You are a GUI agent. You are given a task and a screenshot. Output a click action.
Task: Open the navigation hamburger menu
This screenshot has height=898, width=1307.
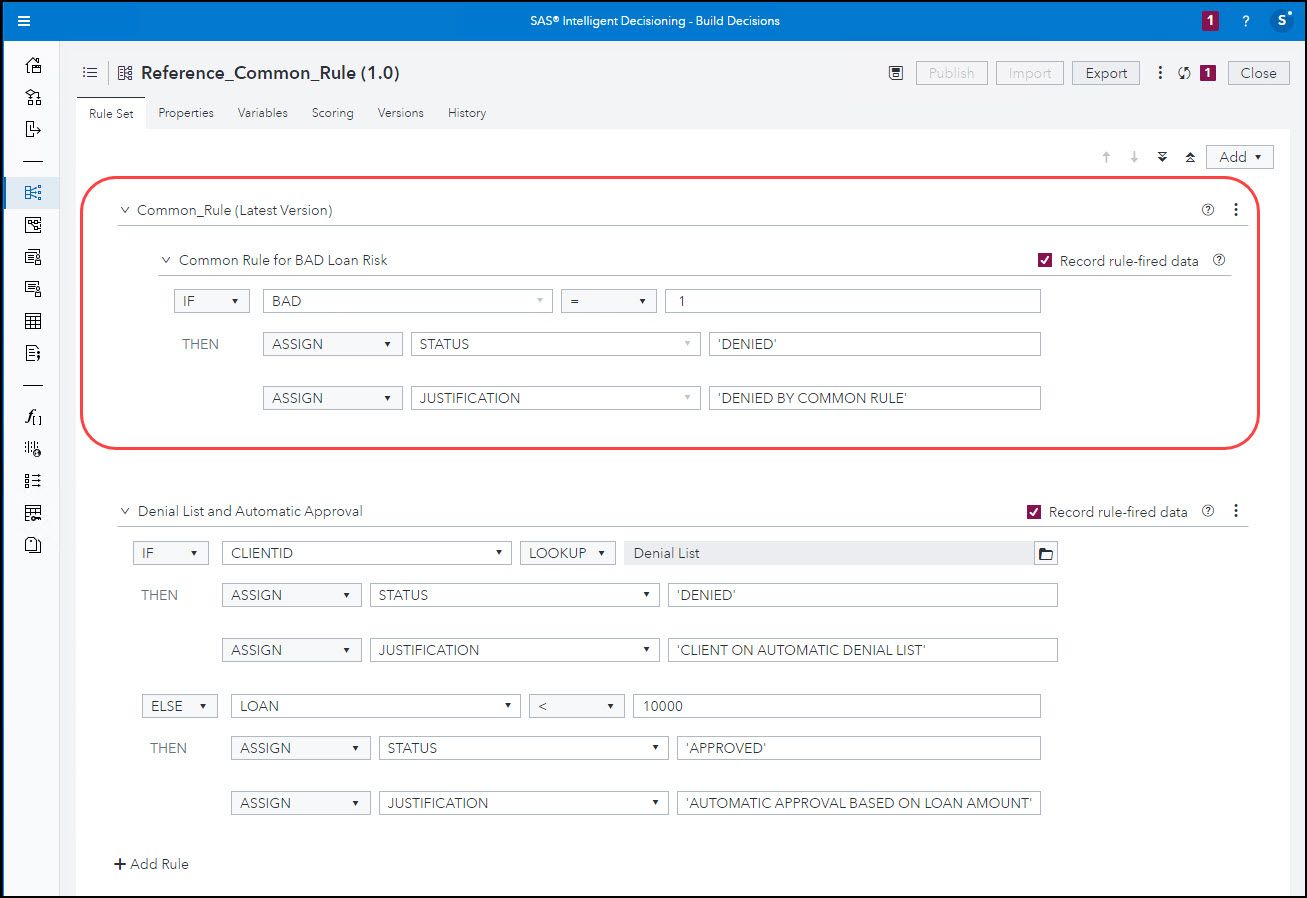pos(25,20)
